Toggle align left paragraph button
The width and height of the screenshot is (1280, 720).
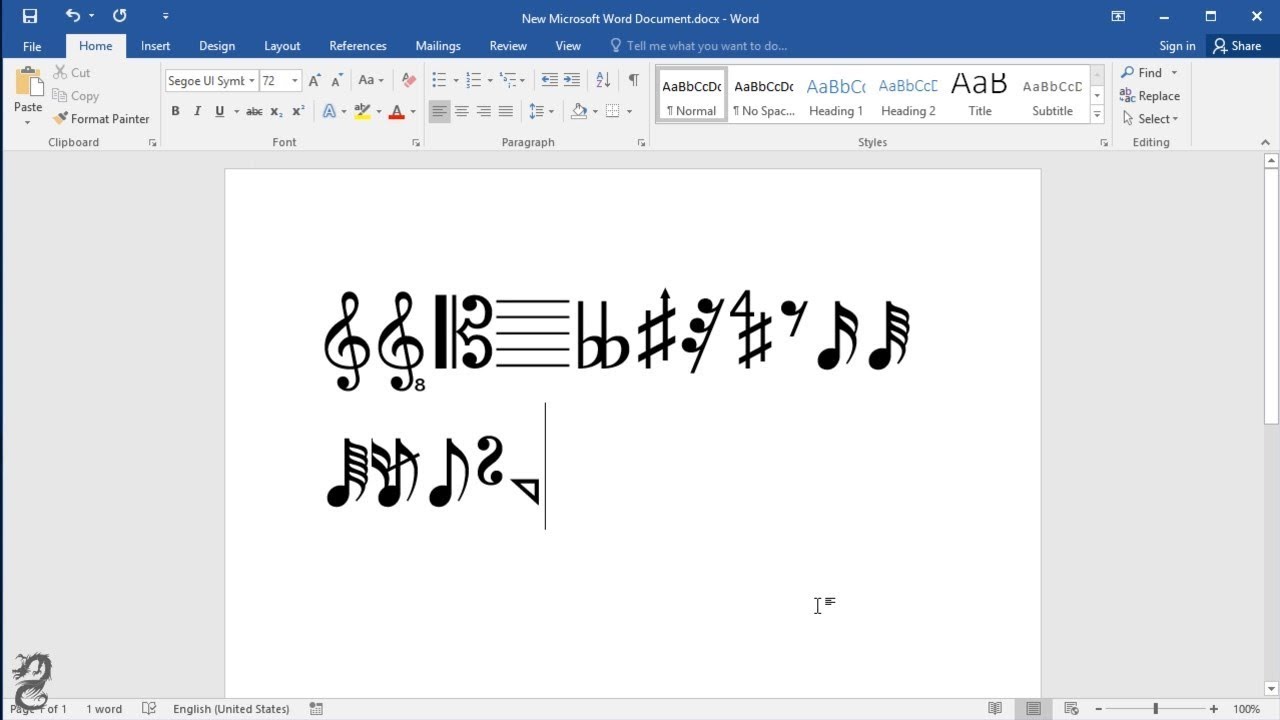click(x=440, y=111)
